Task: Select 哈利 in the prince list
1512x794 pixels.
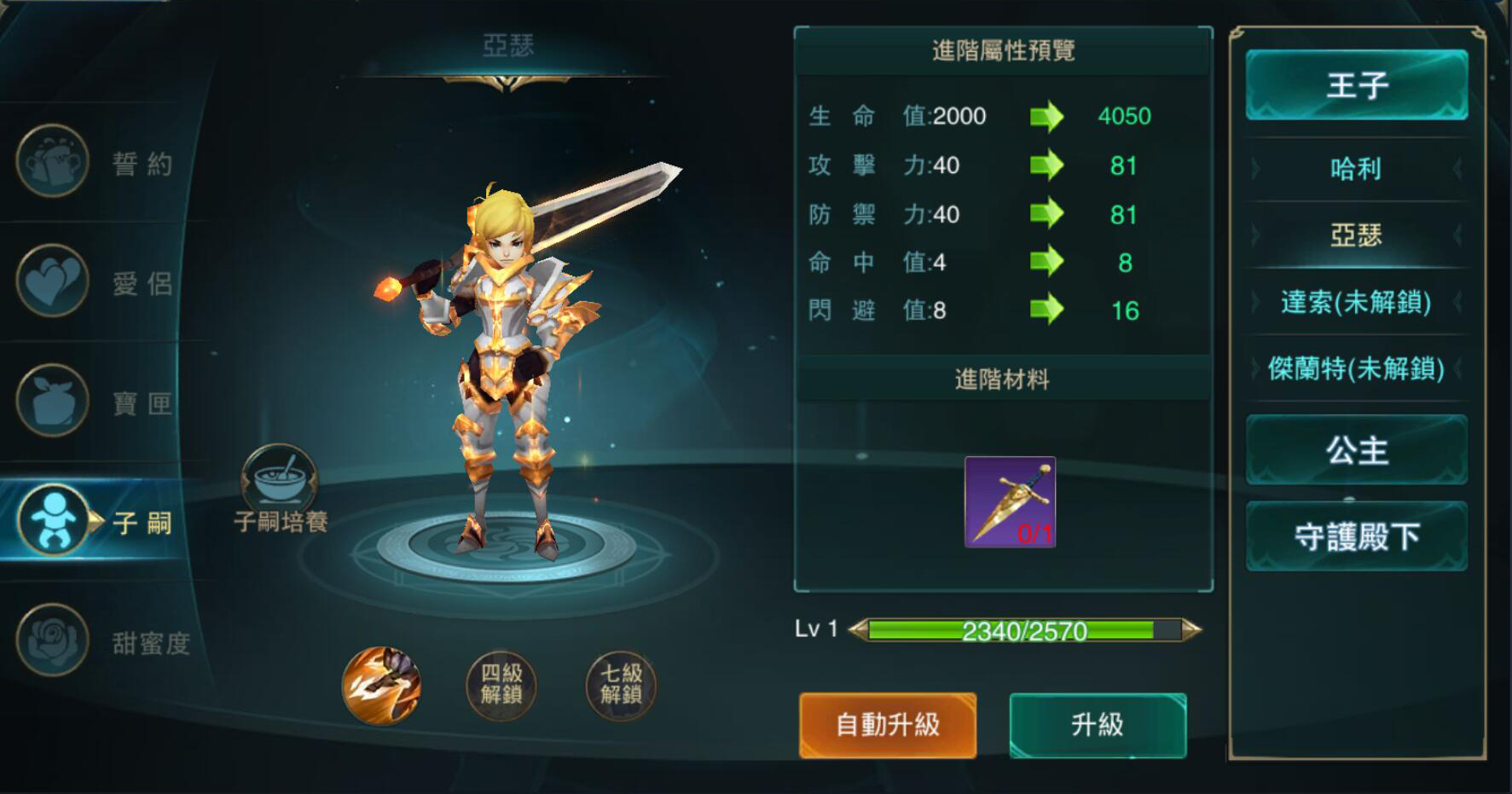Action: (x=1357, y=168)
